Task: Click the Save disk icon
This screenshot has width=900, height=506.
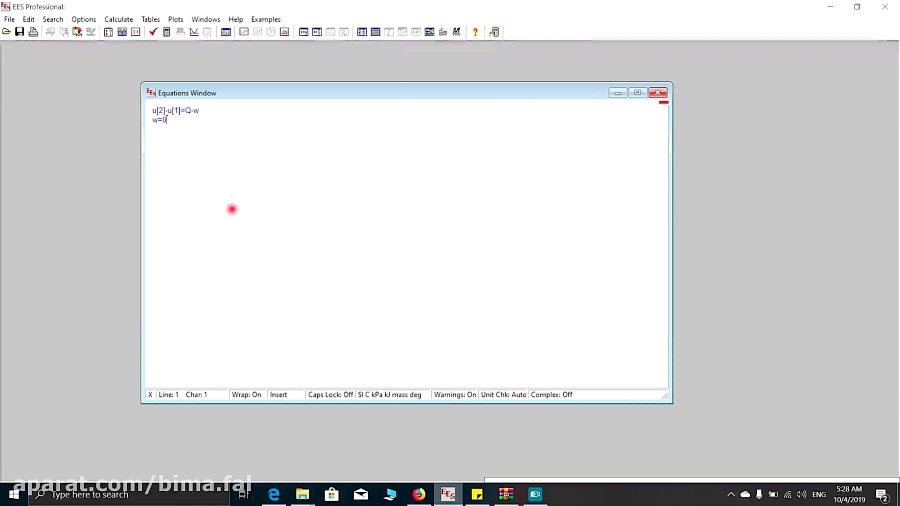Action: (x=19, y=32)
